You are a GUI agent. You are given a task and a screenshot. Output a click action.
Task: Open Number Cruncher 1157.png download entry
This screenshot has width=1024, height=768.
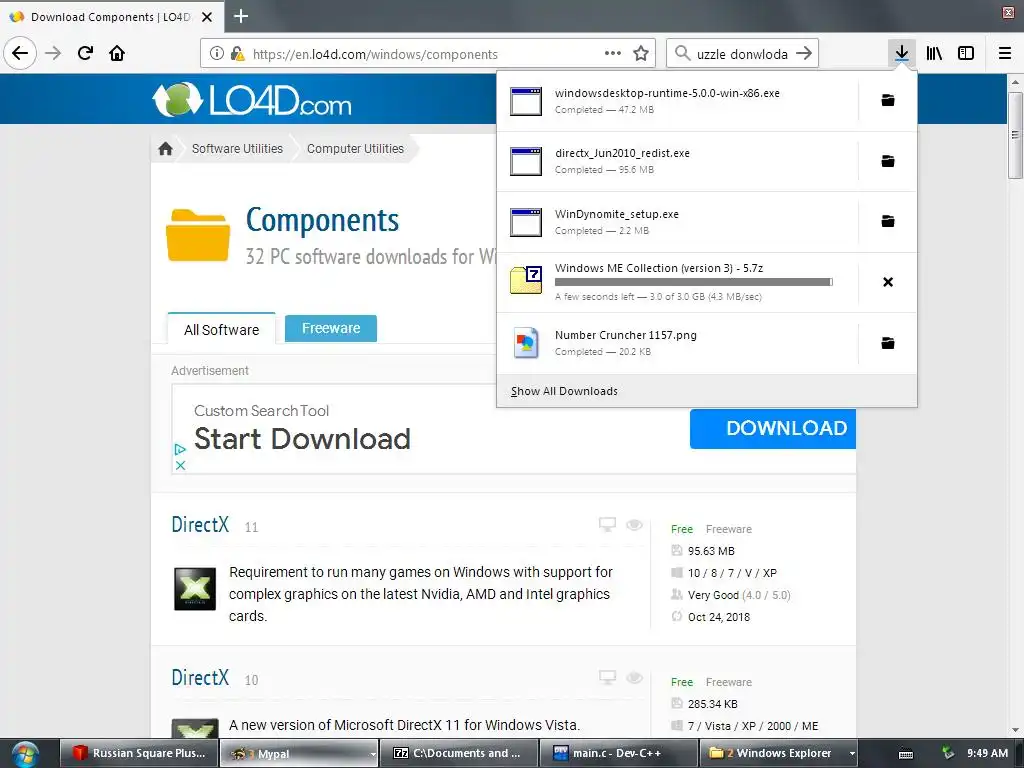pos(677,344)
